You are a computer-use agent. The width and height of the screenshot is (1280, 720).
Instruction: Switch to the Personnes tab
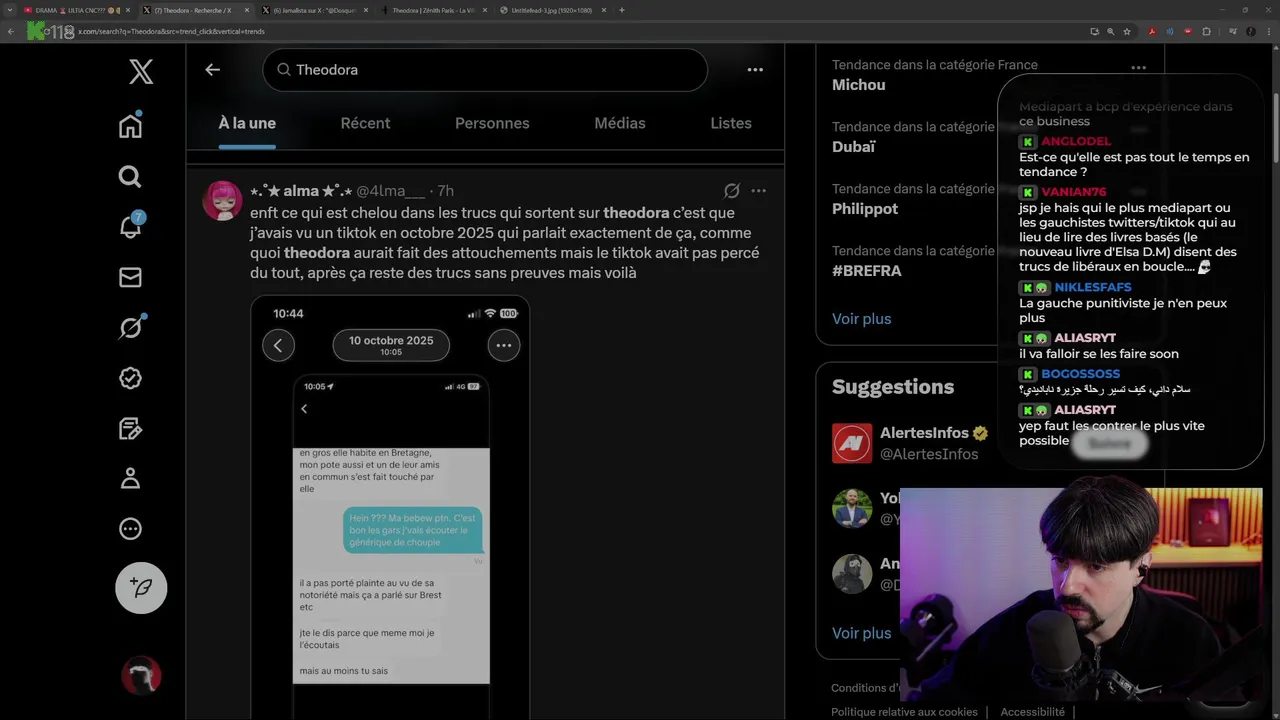pos(492,123)
